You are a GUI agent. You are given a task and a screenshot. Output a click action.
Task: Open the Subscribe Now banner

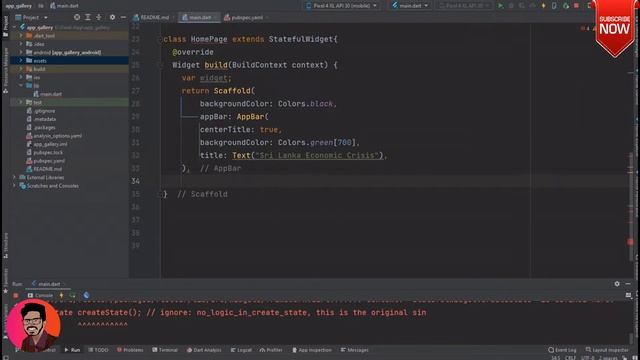point(614,28)
